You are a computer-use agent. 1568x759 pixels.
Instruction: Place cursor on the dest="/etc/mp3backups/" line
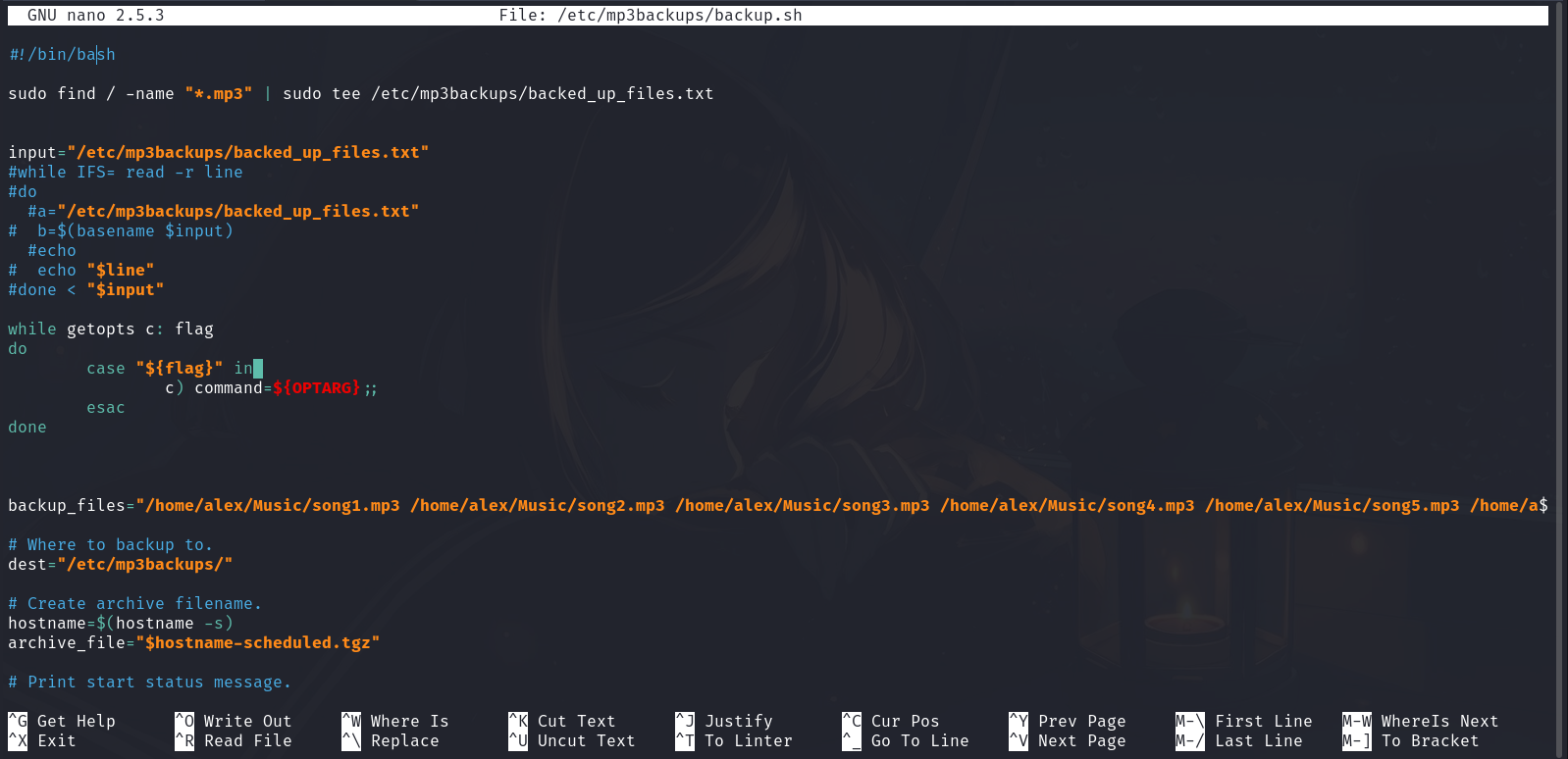120,564
